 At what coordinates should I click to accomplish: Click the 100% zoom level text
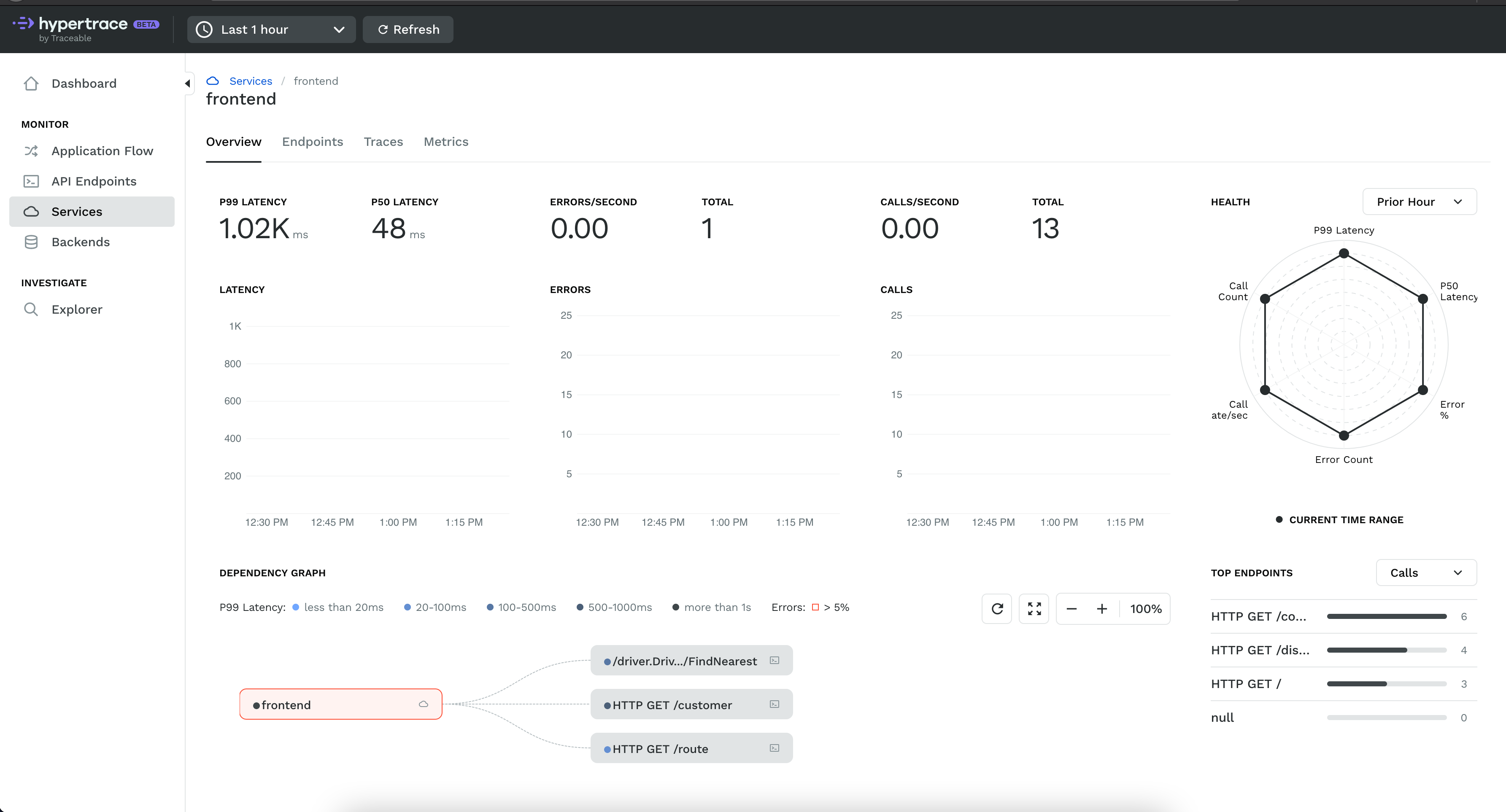(x=1145, y=609)
